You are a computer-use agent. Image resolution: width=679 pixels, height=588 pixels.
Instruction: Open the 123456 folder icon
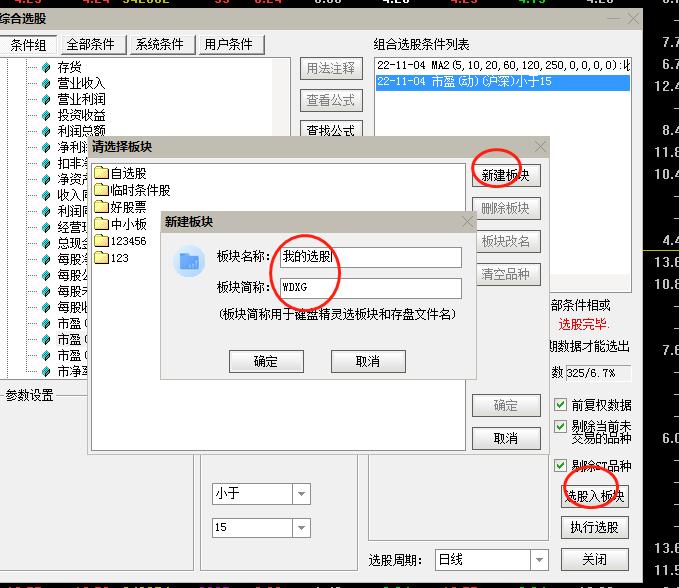point(101,240)
